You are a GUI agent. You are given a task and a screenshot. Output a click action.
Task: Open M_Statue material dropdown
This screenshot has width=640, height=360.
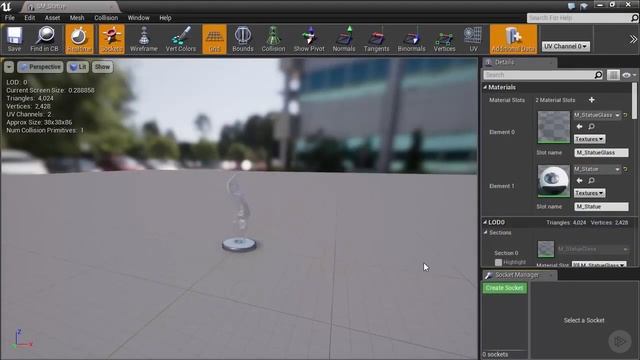click(597, 169)
